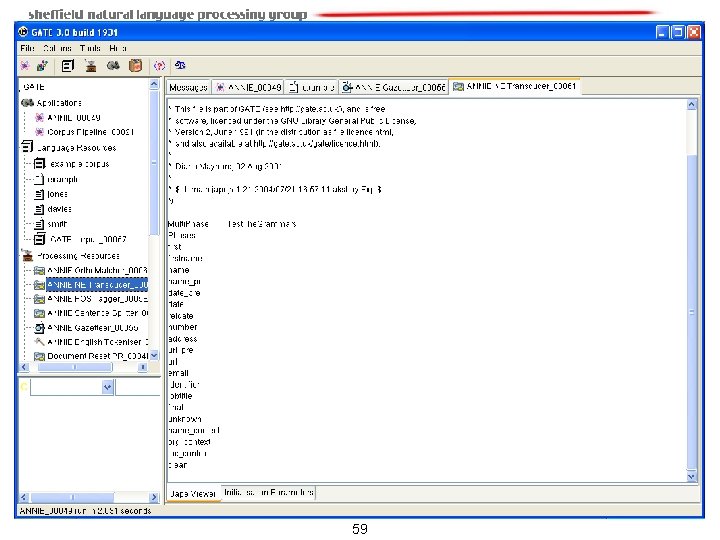Screen dimensions: 720x540
Task: Select ANNIE POS Tagger resource
Action: pyautogui.click(x=97, y=299)
